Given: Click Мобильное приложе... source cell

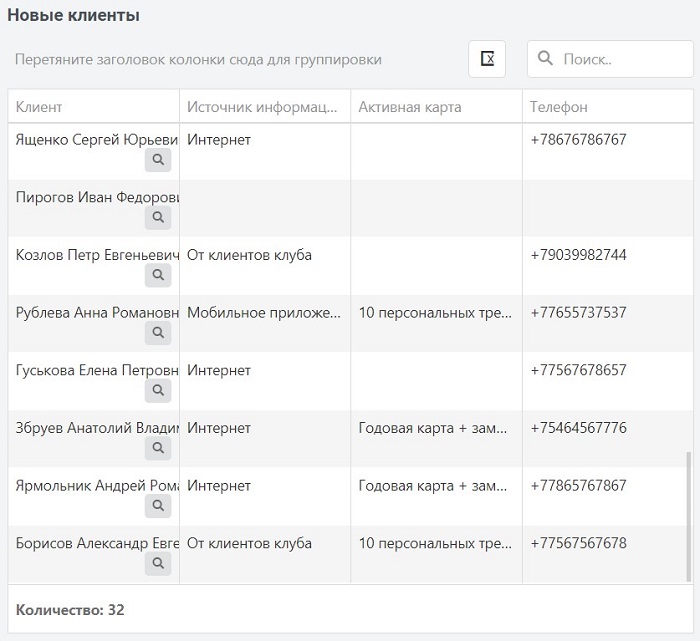Looking at the screenshot, I should 263,313.
